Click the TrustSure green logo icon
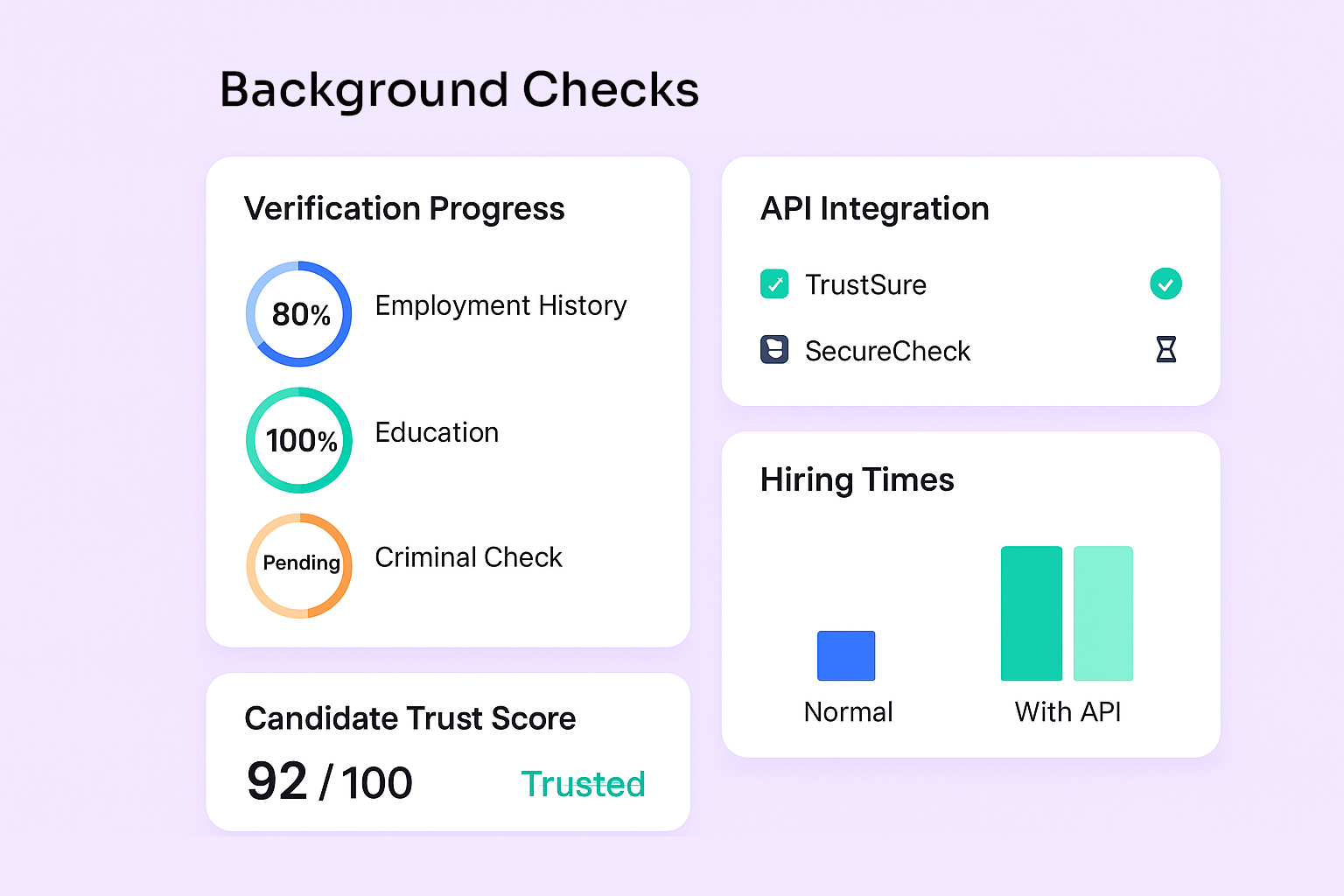The height and width of the screenshot is (896, 1344). (x=774, y=284)
